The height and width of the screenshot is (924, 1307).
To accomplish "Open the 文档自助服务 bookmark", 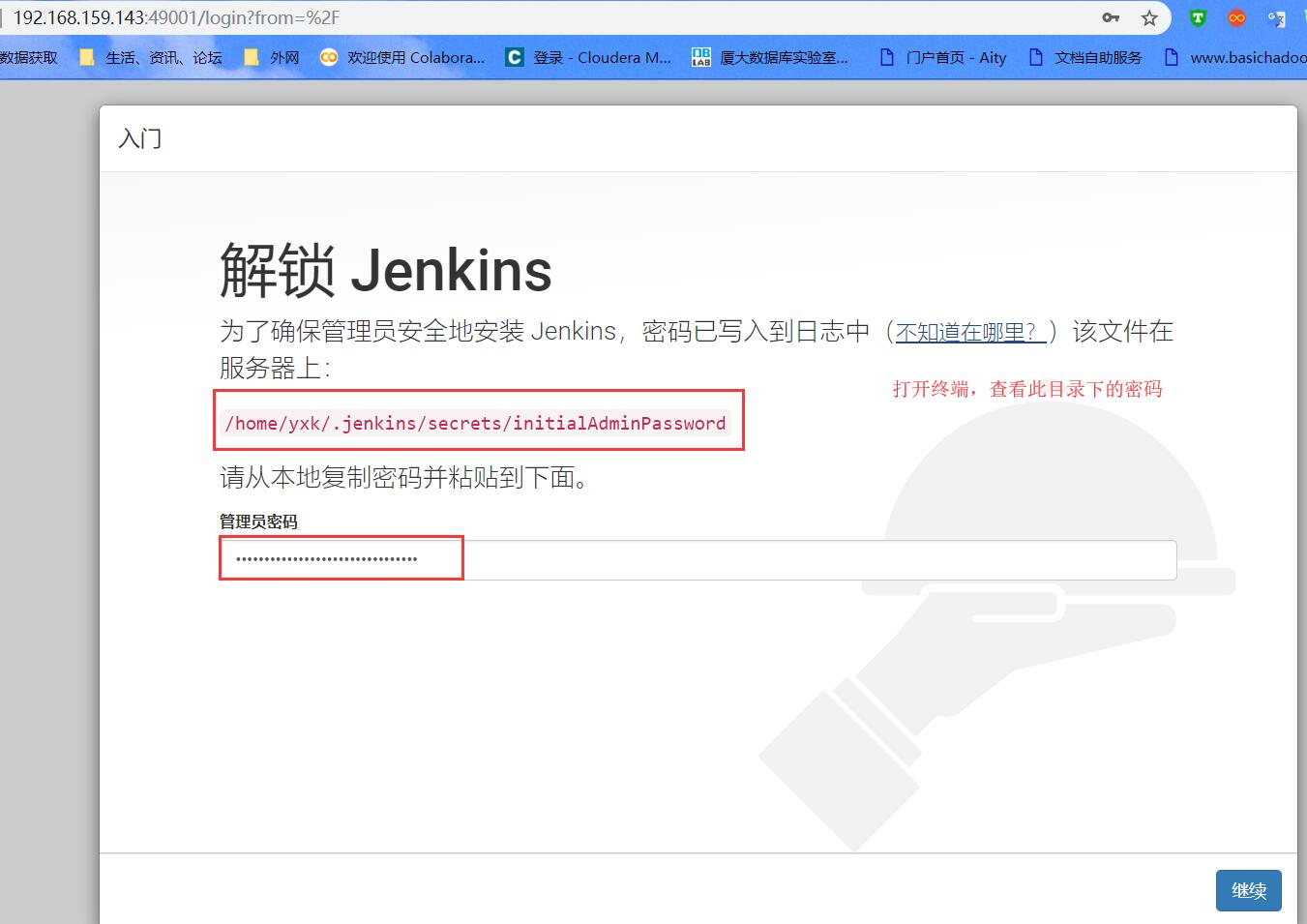I will (1084, 57).
